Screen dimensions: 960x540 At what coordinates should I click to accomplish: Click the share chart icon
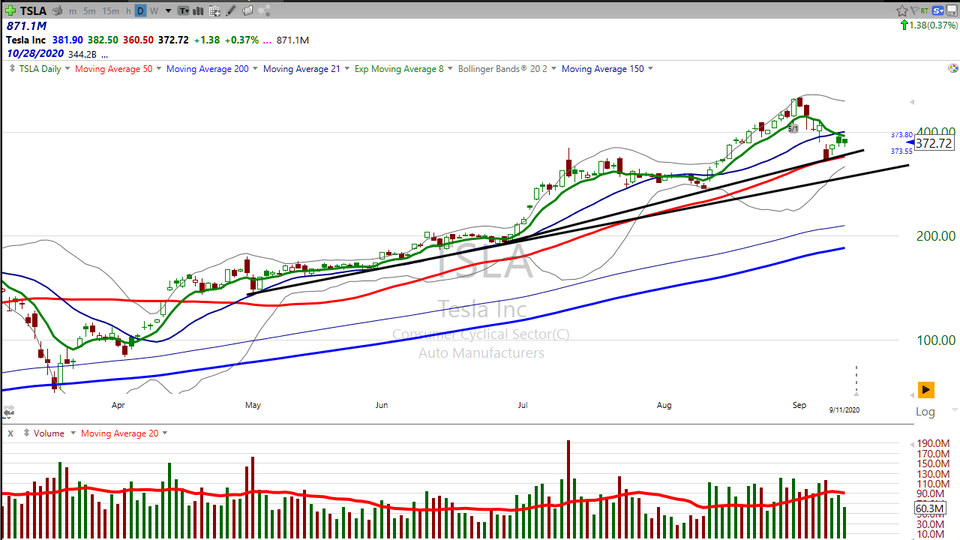pos(264,11)
